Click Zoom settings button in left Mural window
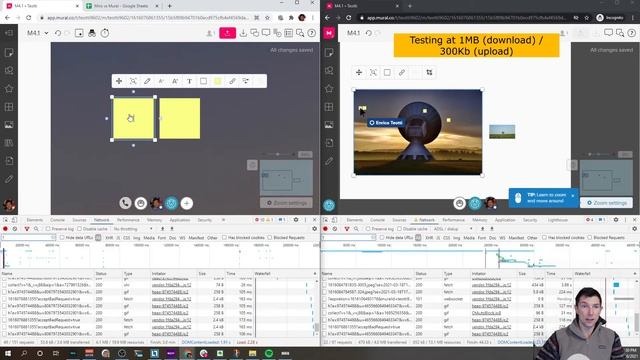 287,203
